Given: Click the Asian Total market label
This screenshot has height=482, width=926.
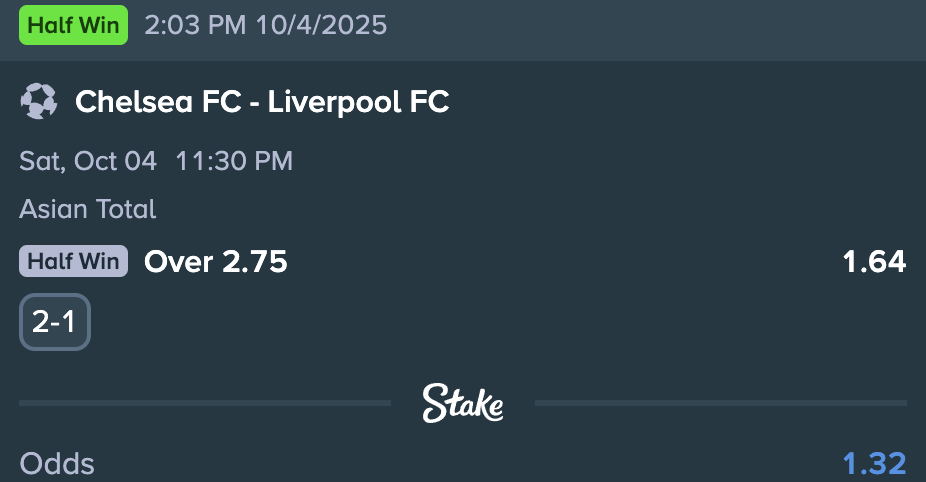Looking at the screenshot, I should point(88,209).
